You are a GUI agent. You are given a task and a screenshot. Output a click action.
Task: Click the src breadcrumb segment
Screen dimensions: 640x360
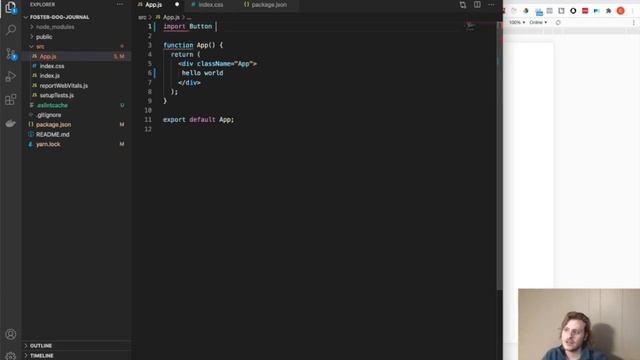pyautogui.click(x=142, y=17)
